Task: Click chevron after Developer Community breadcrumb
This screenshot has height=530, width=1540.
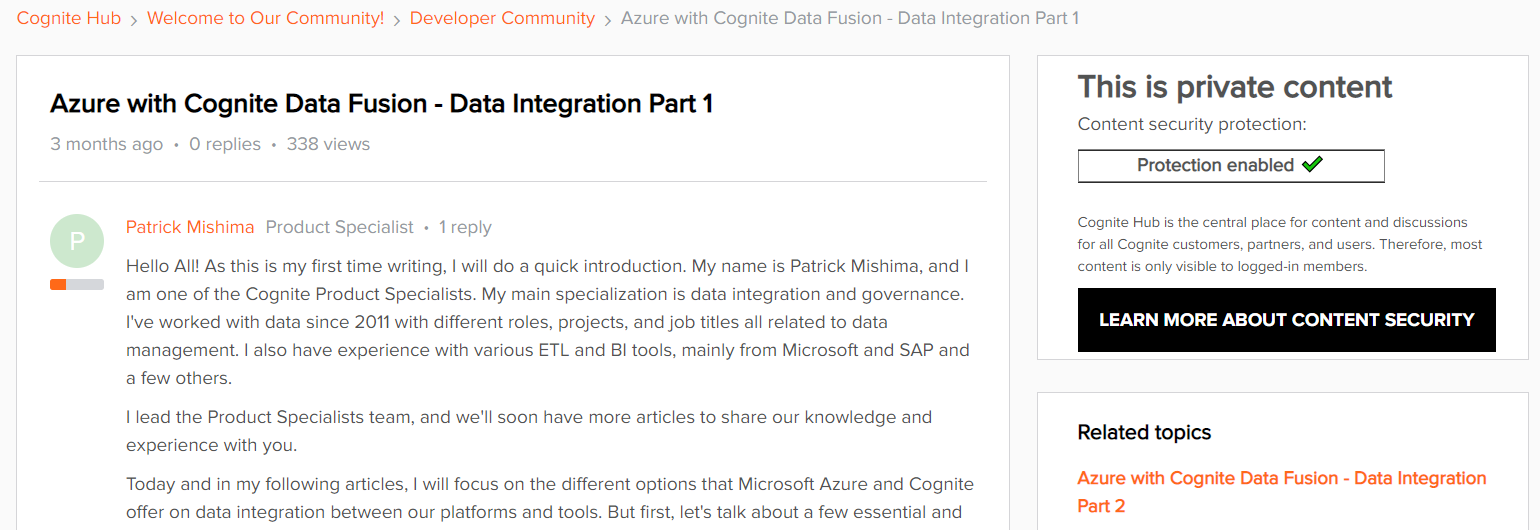Action: point(608,20)
